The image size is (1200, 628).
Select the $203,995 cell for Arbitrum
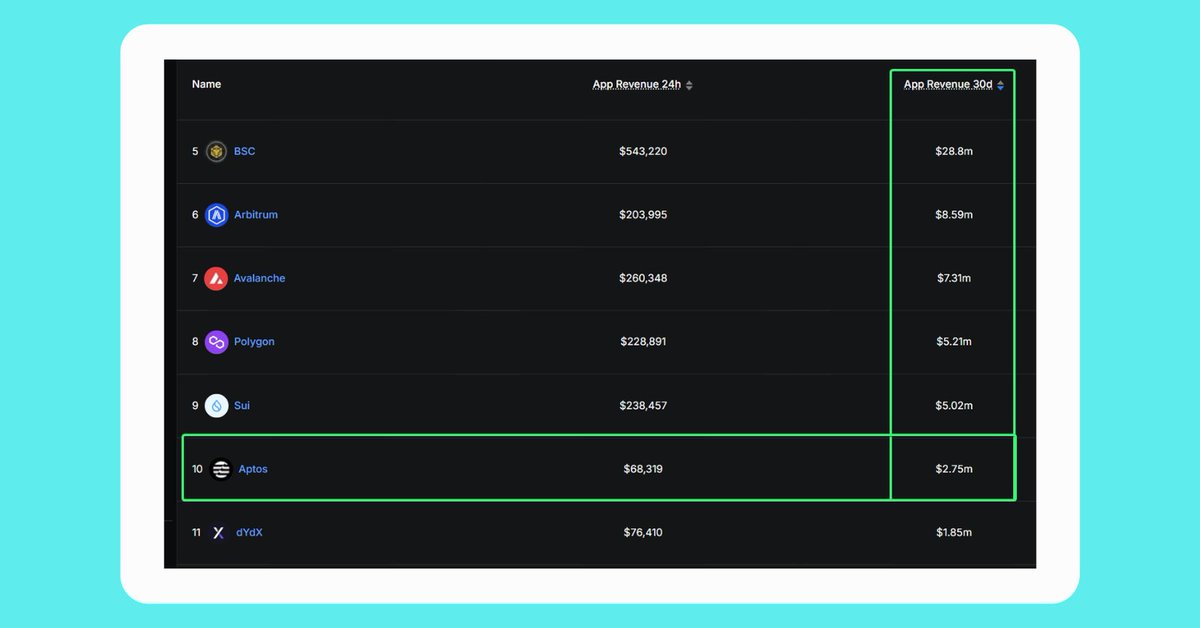(x=643, y=215)
